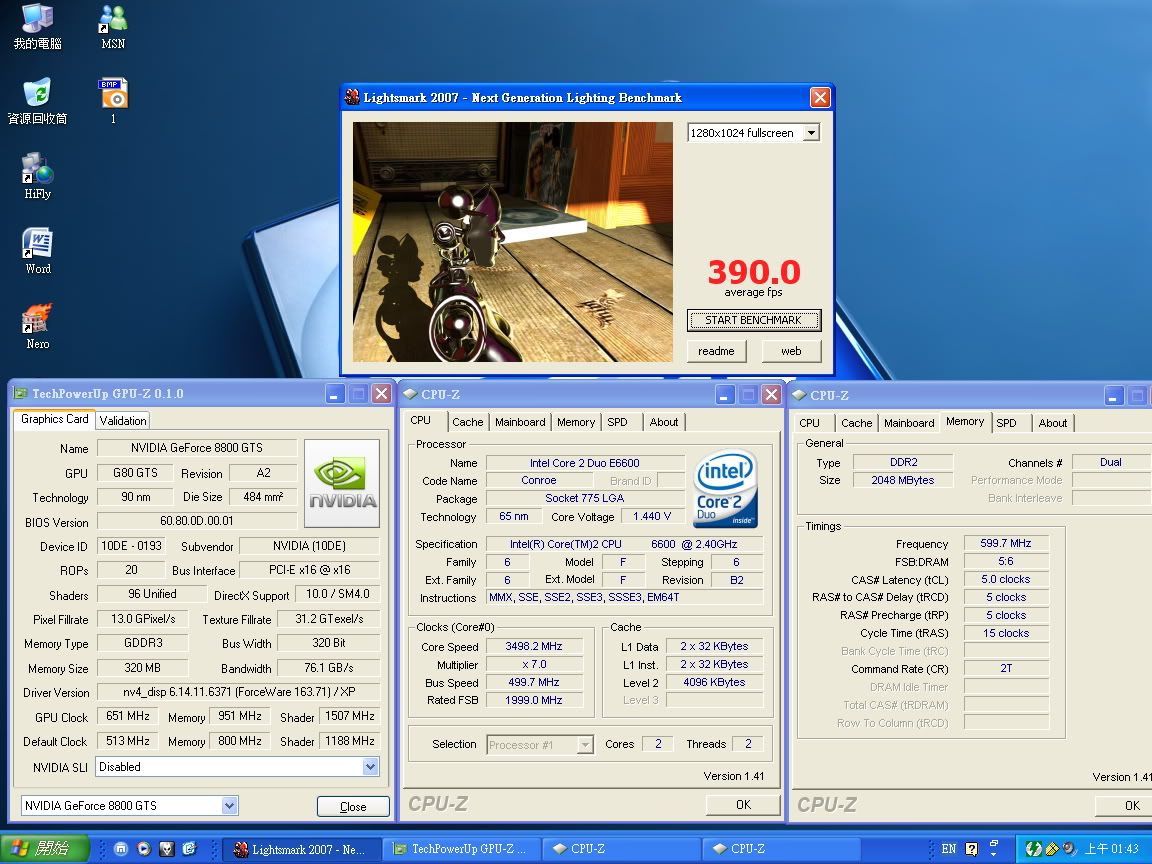This screenshot has height=864, width=1152.
Task: Switch to TechPowerUp GPU-Z taskbar button
Action: (461, 849)
